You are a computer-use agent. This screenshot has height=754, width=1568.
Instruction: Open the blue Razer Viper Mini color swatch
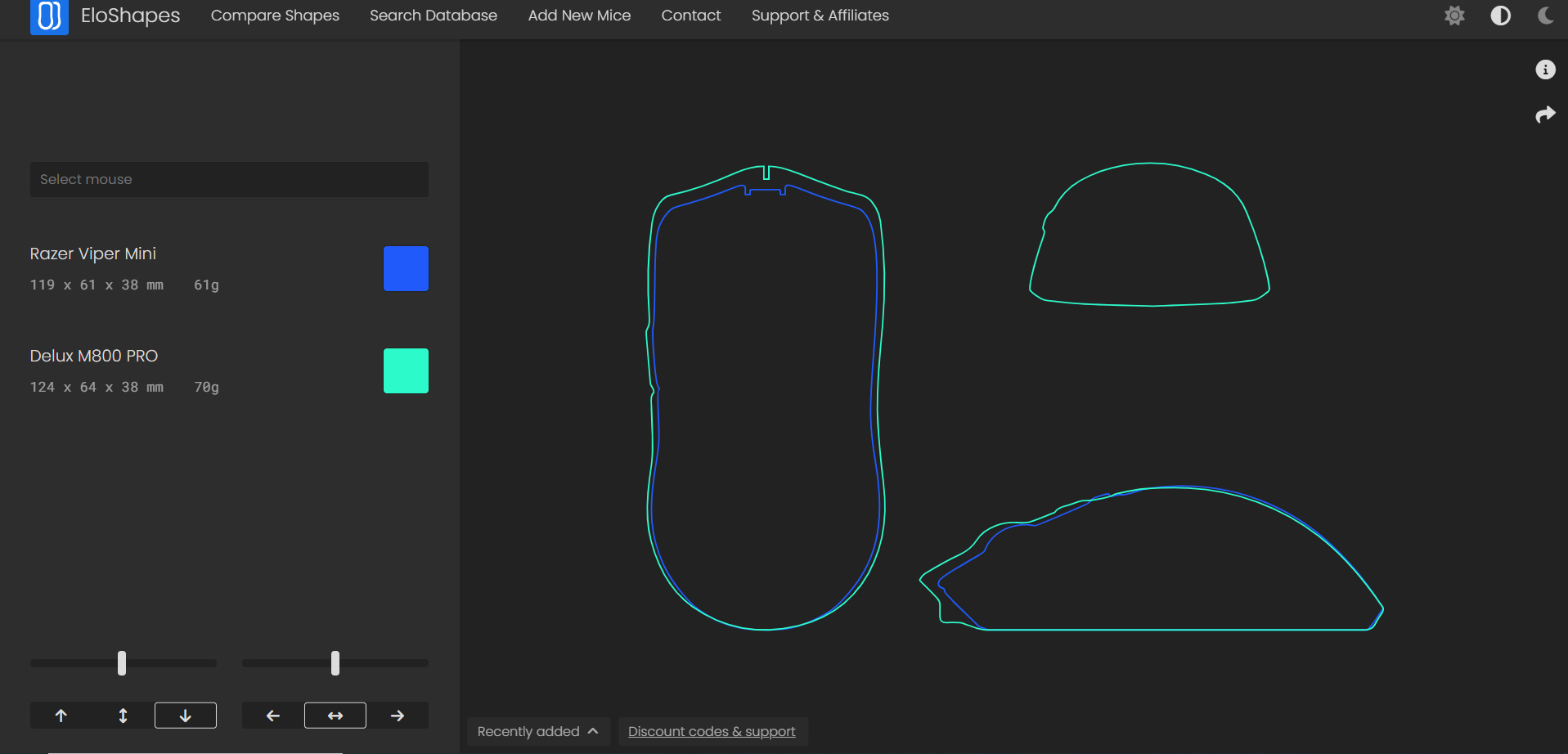(406, 268)
